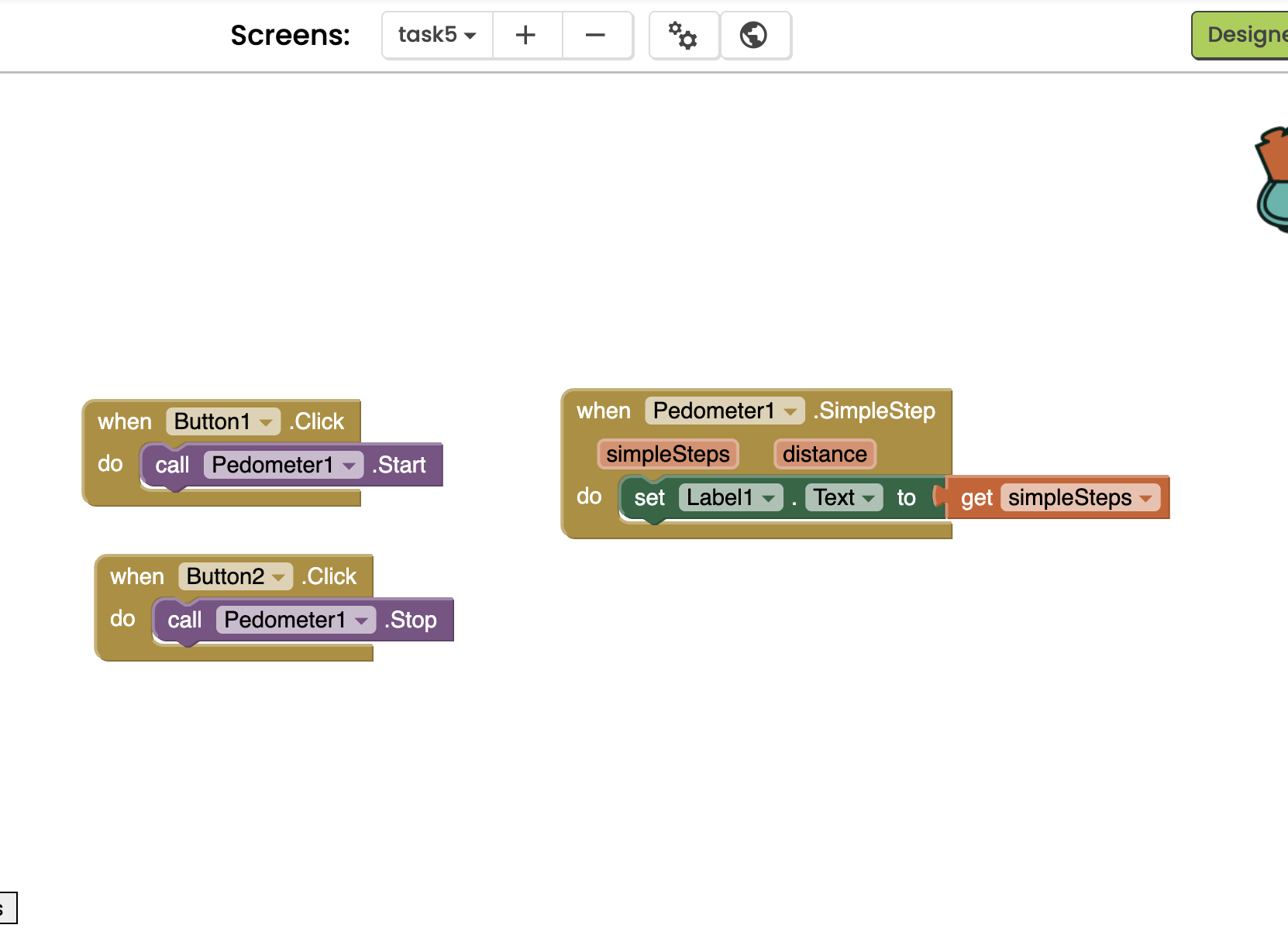Open Pedometer1 dropdown in the Stop call block
Viewport: 1288px width, 942px height.
click(296, 620)
